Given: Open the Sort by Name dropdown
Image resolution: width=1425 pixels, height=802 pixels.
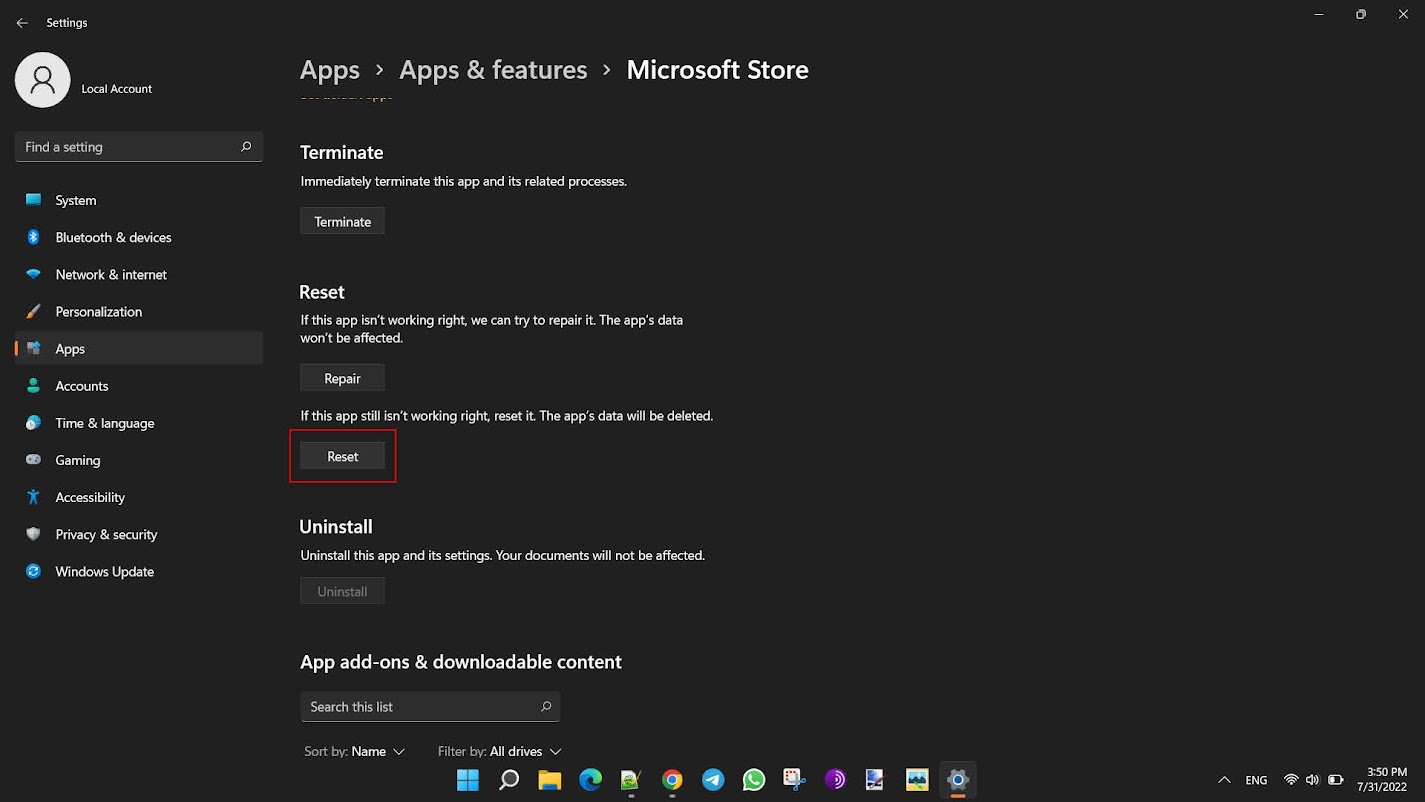Looking at the screenshot, I should 355,751.
